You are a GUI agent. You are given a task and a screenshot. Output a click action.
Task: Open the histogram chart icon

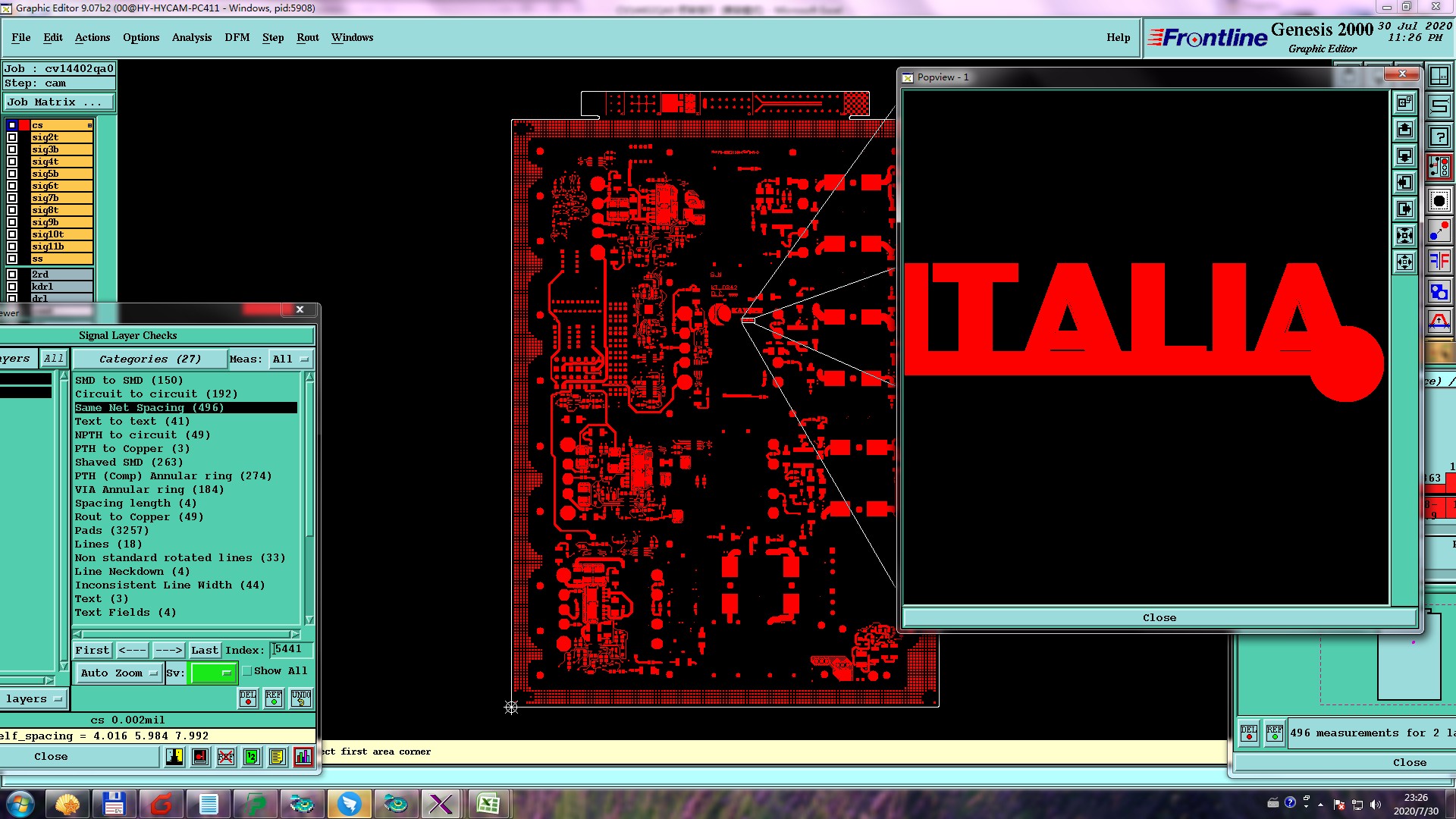pos(303,757)
